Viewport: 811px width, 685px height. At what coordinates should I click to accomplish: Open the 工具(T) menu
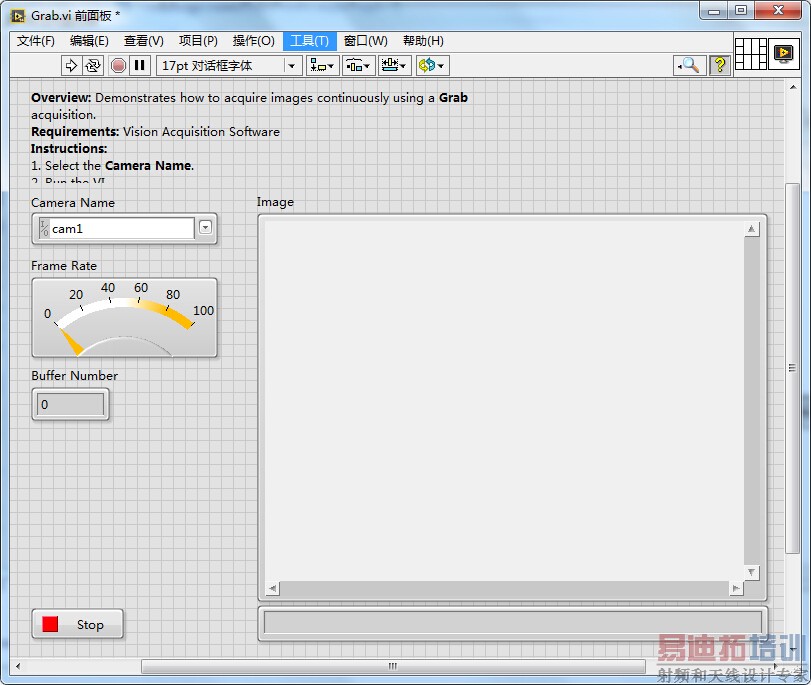point(309,41)
